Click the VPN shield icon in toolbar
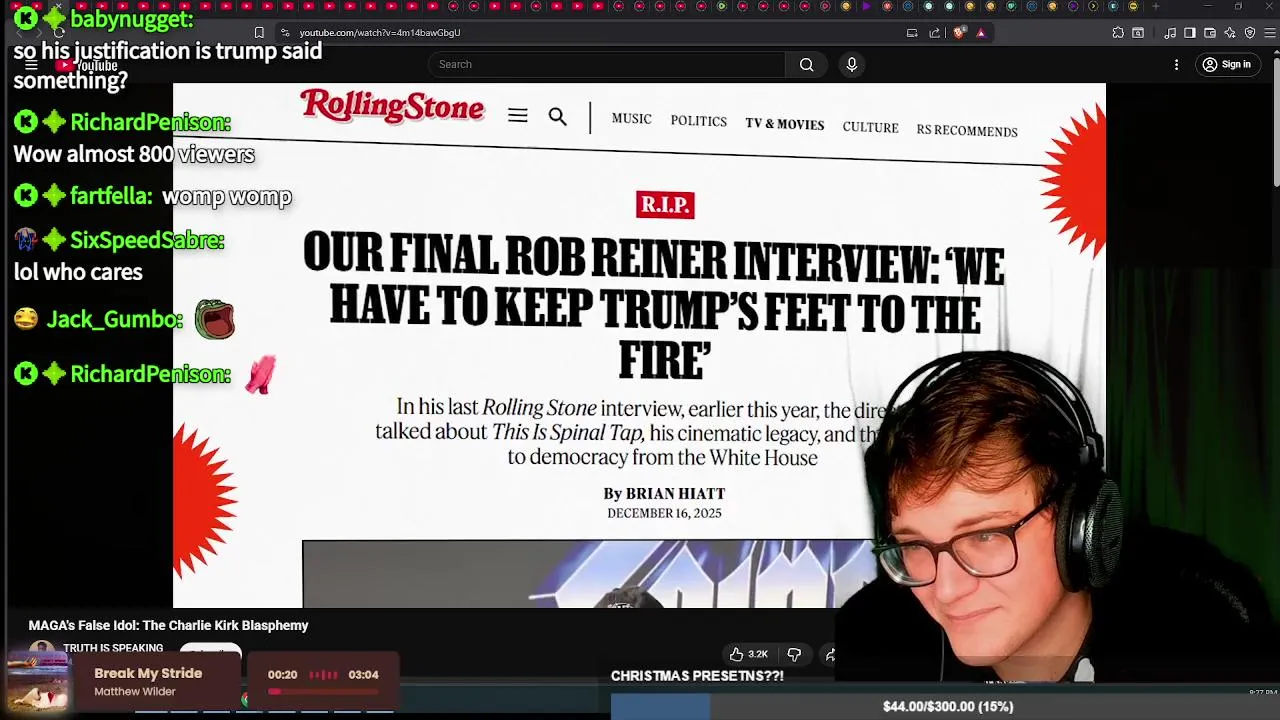 point(1250,33)
